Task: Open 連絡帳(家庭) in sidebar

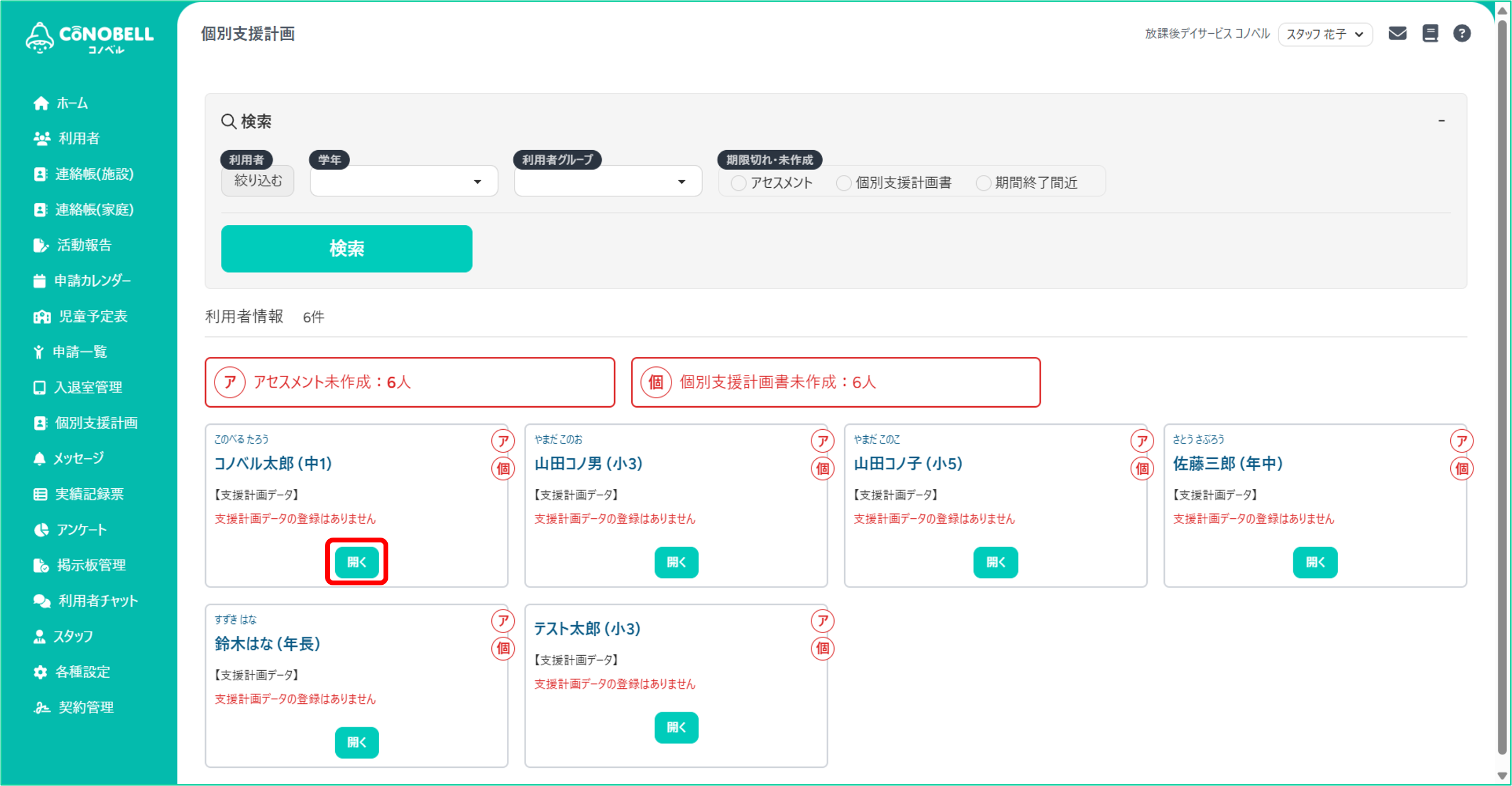Action: 83,210
